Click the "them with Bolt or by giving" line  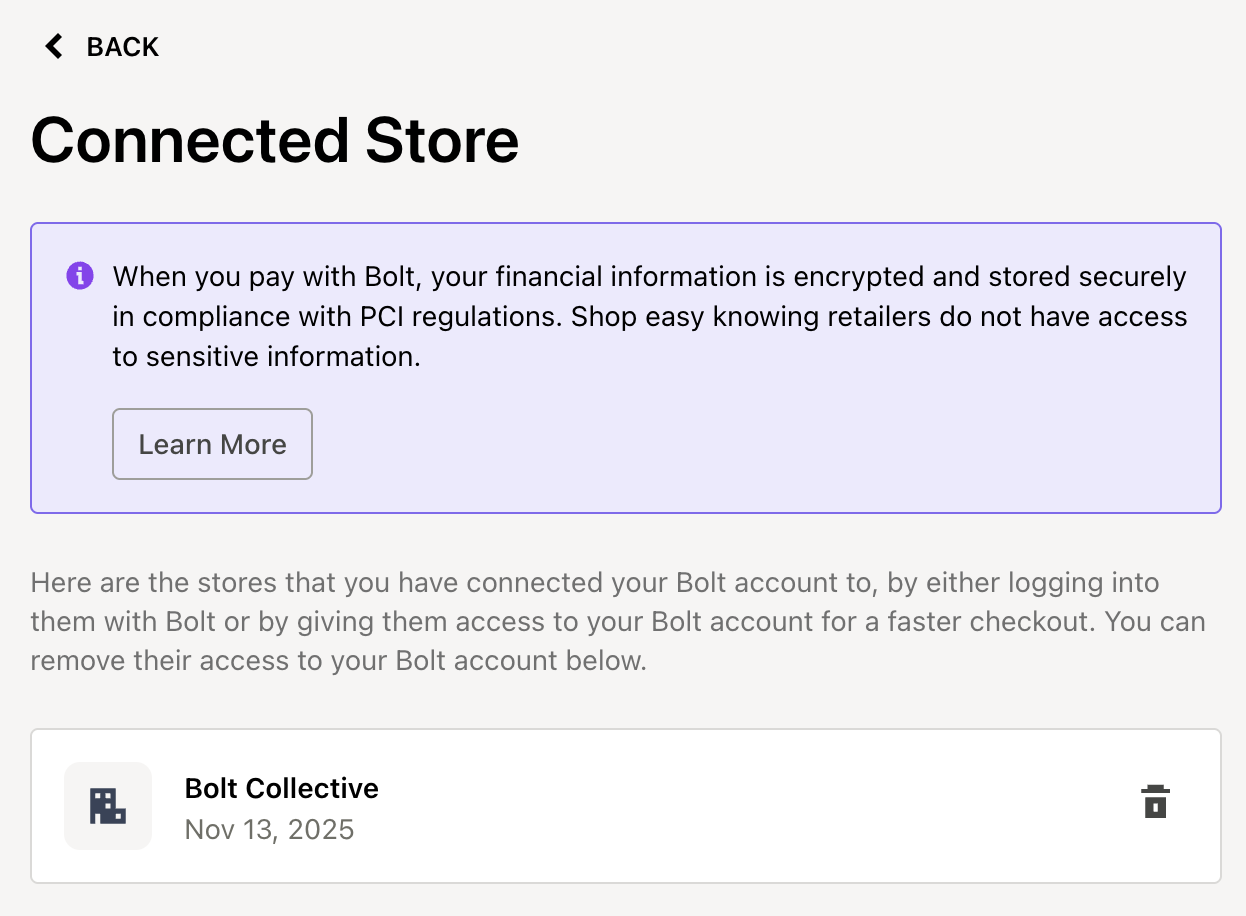pos(617,622)
